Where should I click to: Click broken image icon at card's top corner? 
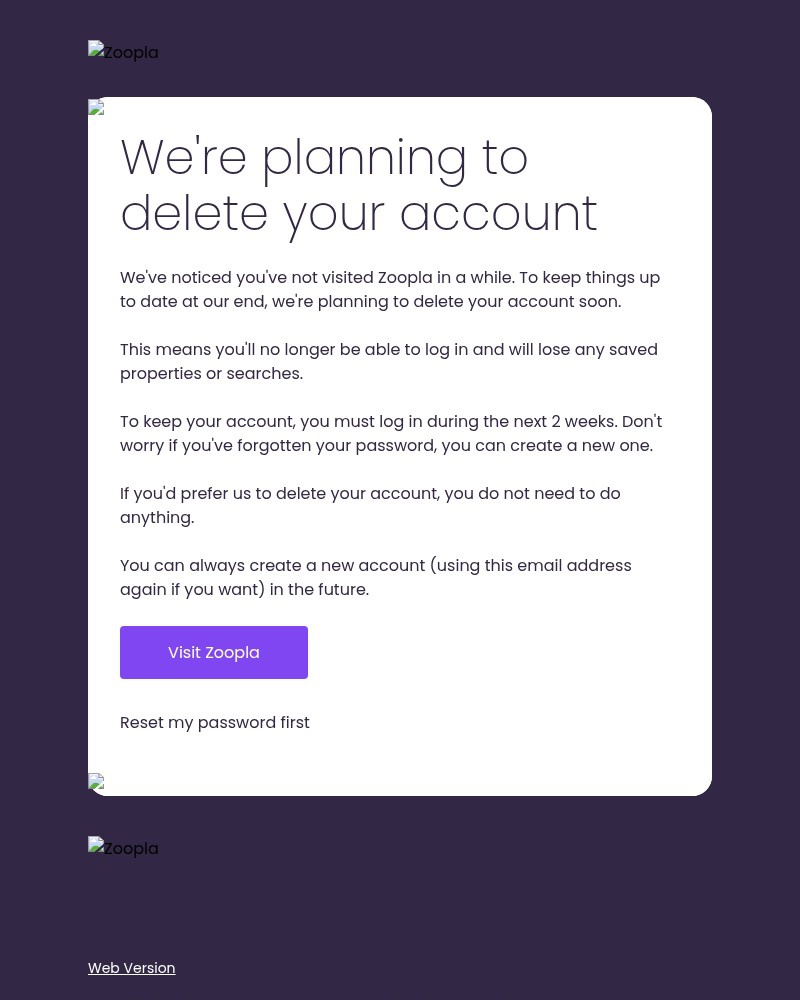click(x=96, y=108)
